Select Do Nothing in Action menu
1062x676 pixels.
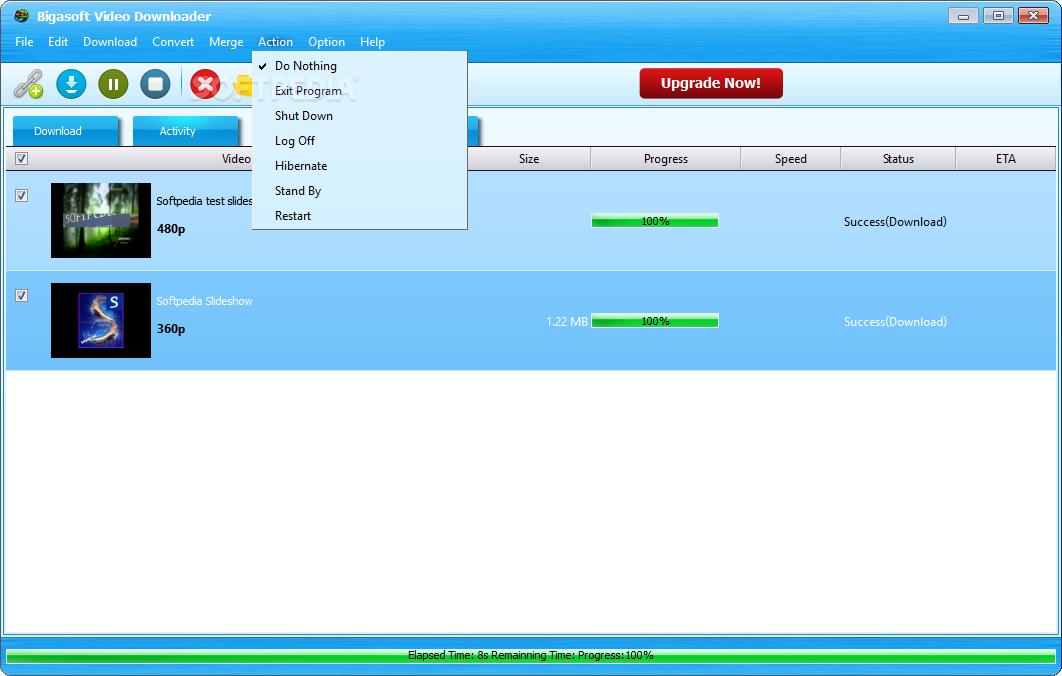pos(360,66)
